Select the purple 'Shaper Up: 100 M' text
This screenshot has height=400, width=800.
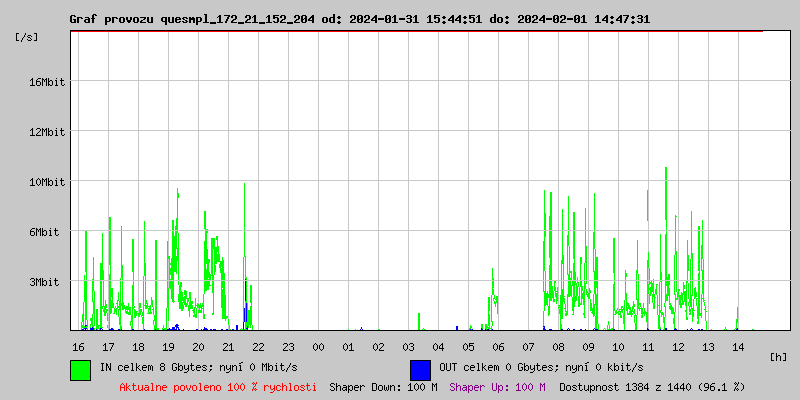[497, 386]
